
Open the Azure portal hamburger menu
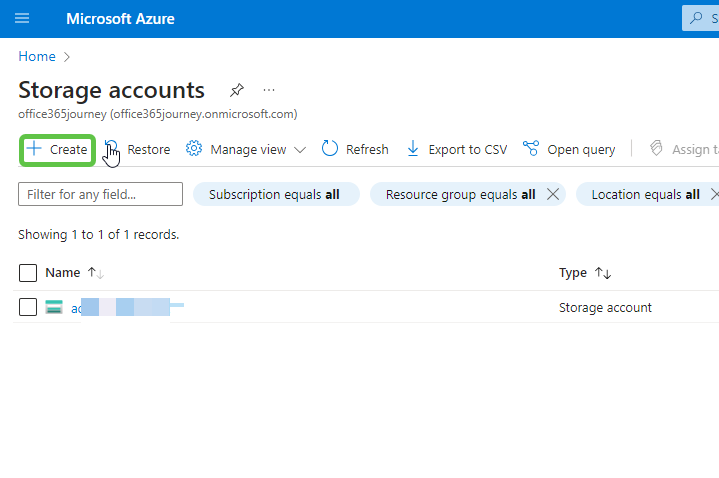pos(23,19)
